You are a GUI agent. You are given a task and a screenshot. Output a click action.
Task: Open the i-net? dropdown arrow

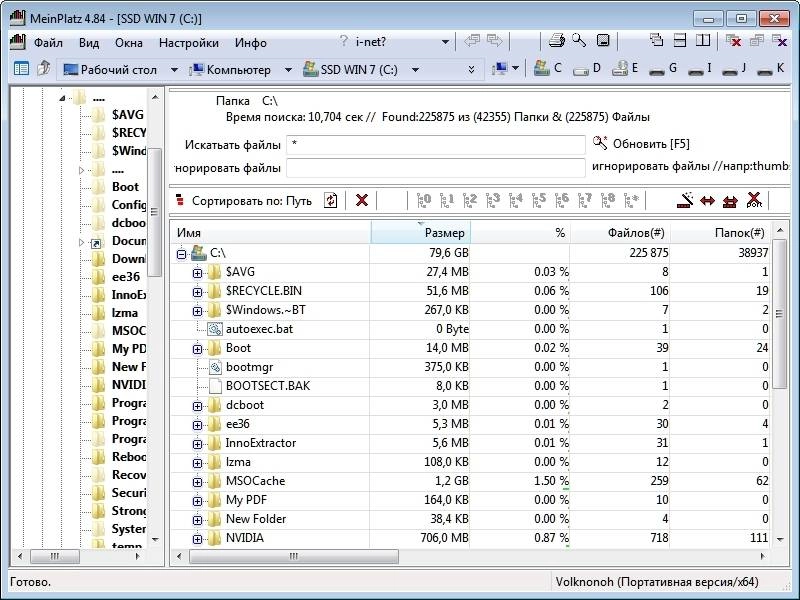tap(445, 42)
